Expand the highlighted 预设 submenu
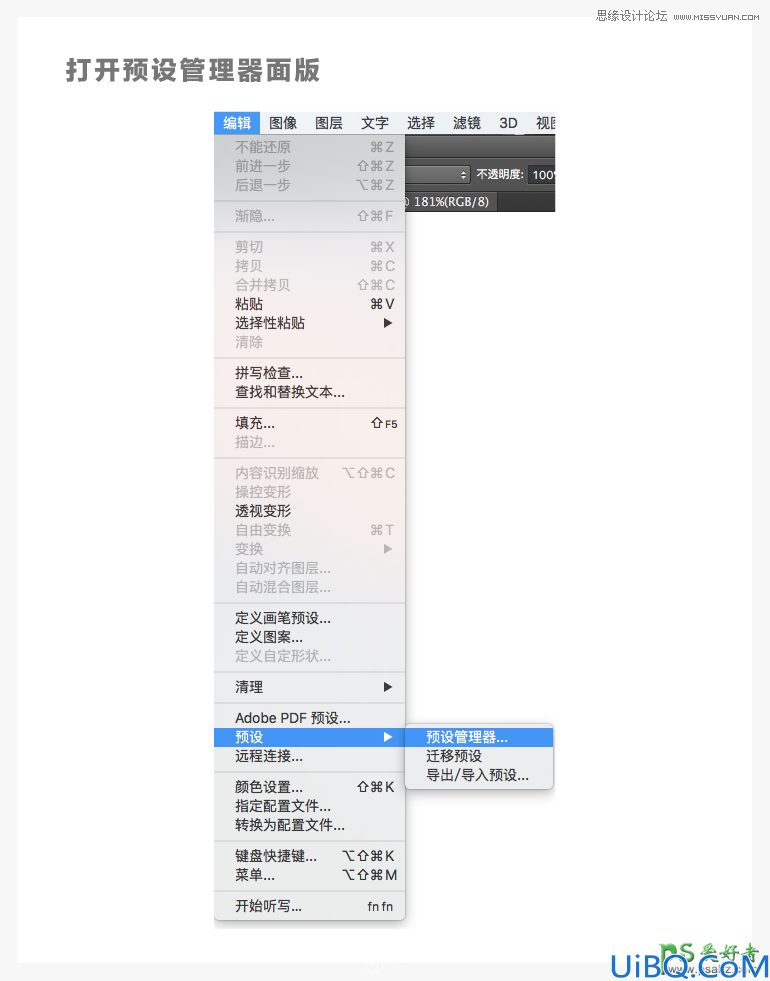Screen dimensions: 770x981 pos(310,737)
